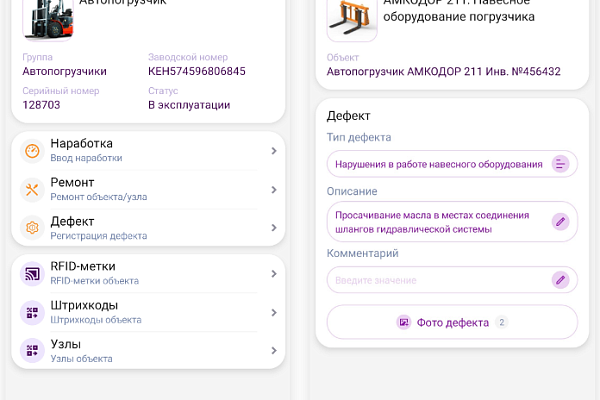Click the pencil icon in Комментарий field
This screenshot has width=600, height=400.
(x=560, y=280)
